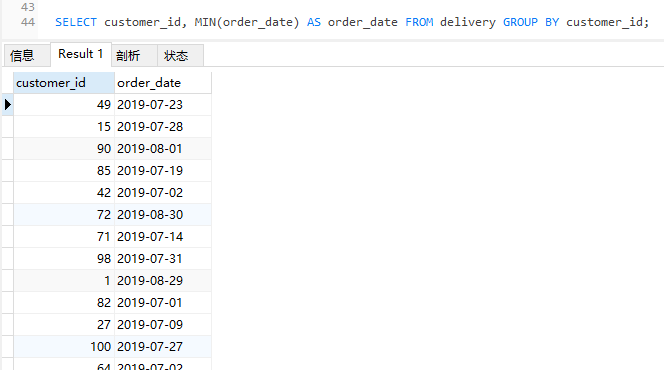
Task: Select order_date cell 2019-07-28
Action: click(x=163, y=127)
